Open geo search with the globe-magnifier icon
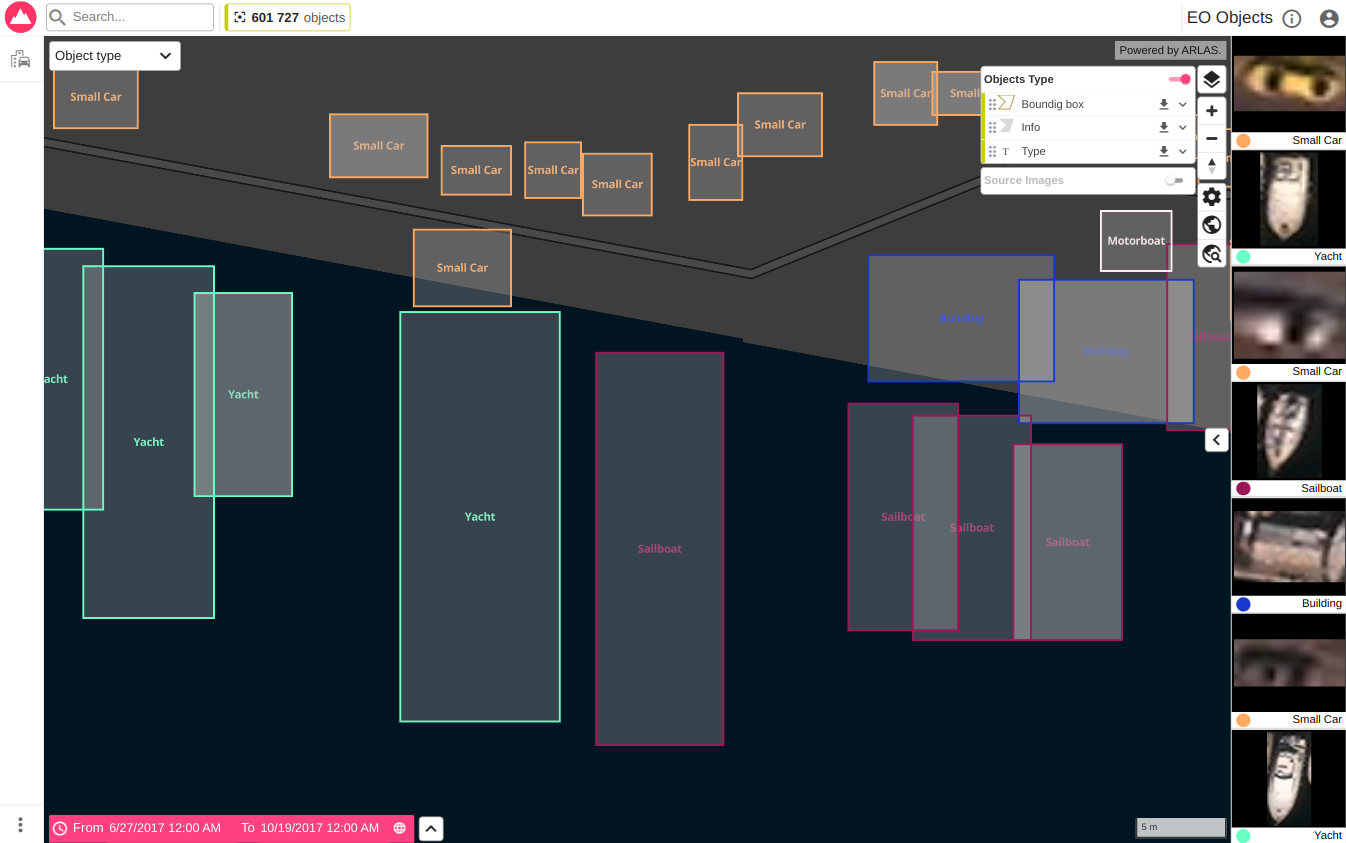Screen dimensions: 1346x843 click(1211, 254)
